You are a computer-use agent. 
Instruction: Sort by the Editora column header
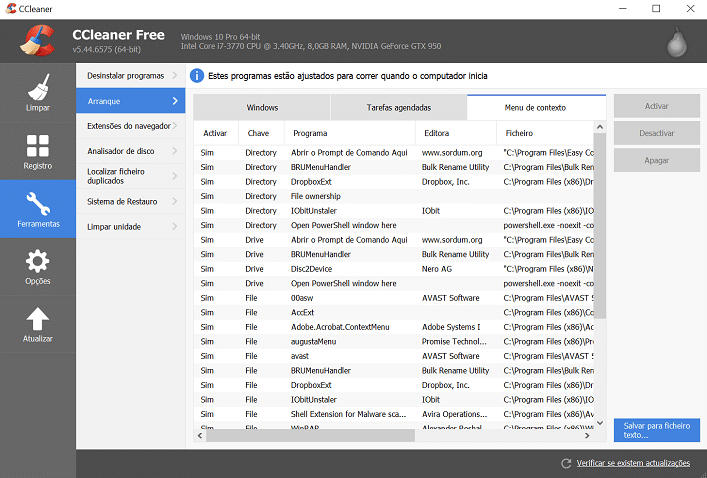(455, 133)
